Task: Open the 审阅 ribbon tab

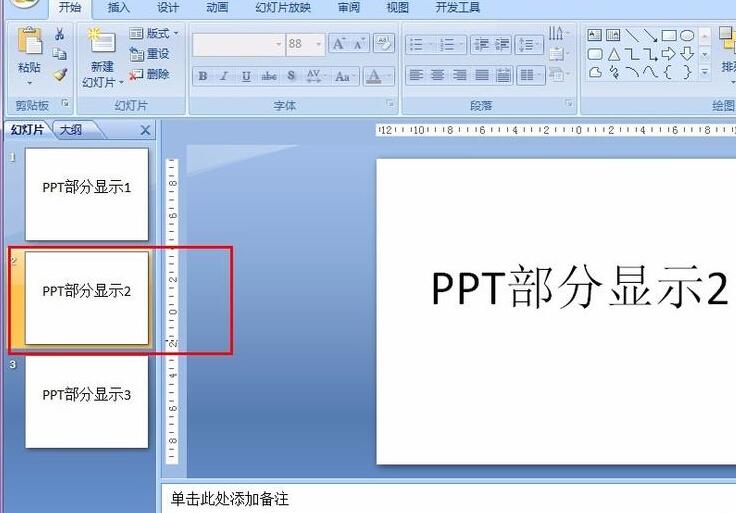Action: pyautogui.click(x=349, y=8)
